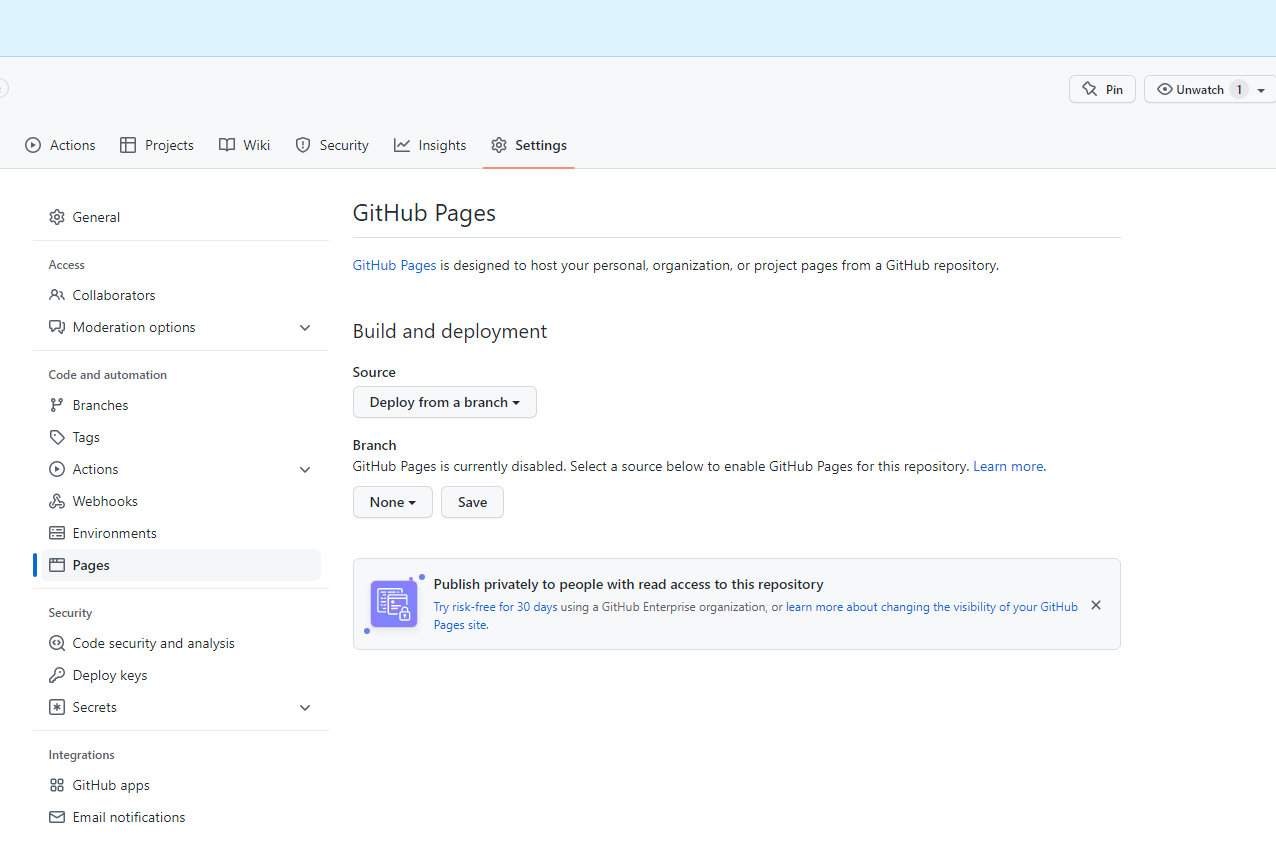The image size is (1276, 862).
Task: Select the Settings tab
Action: 529,145
